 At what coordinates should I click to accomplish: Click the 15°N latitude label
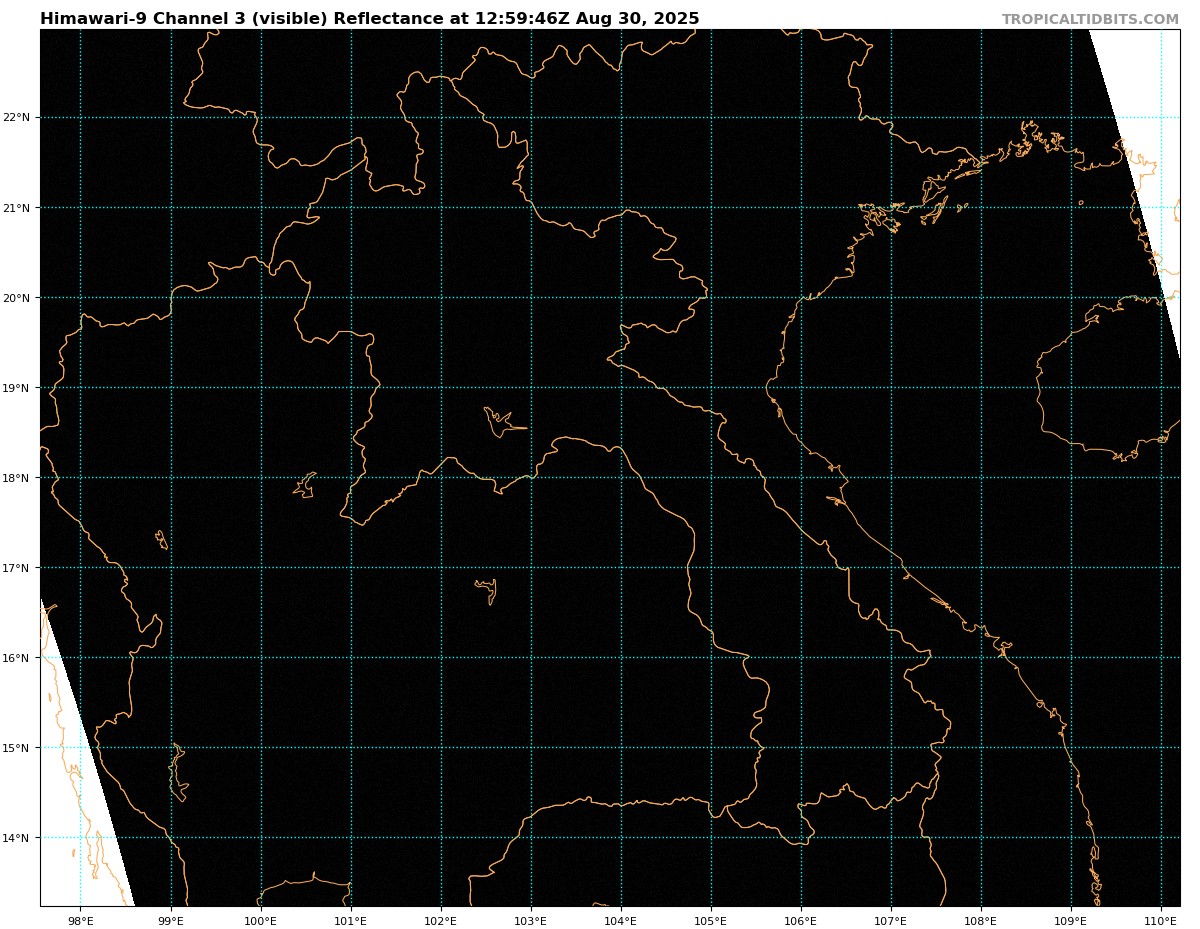coord(17,748)
